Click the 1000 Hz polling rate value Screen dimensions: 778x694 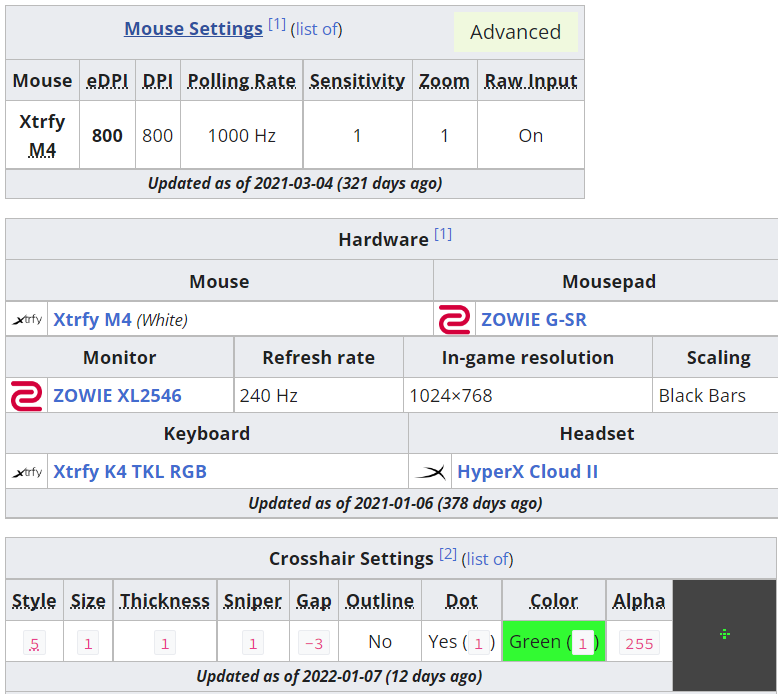[x=241, y=135]
